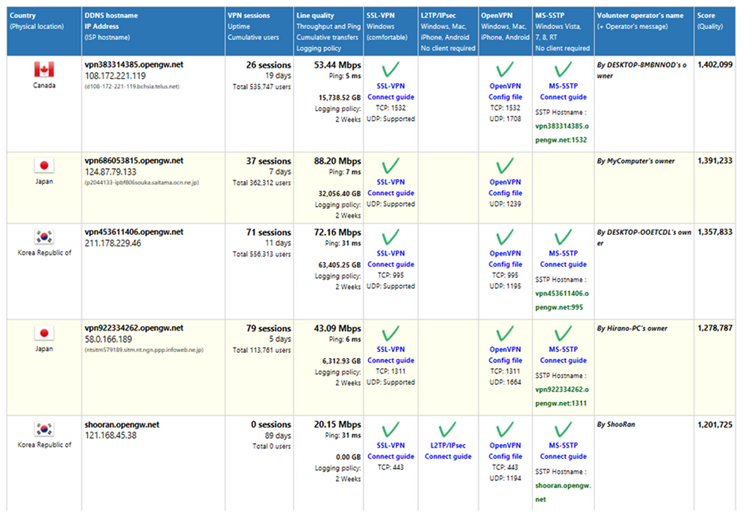Viewport: 752px width, 519px height.
Task: Click score value 1,201,725
Action: [x=715, y=425]
